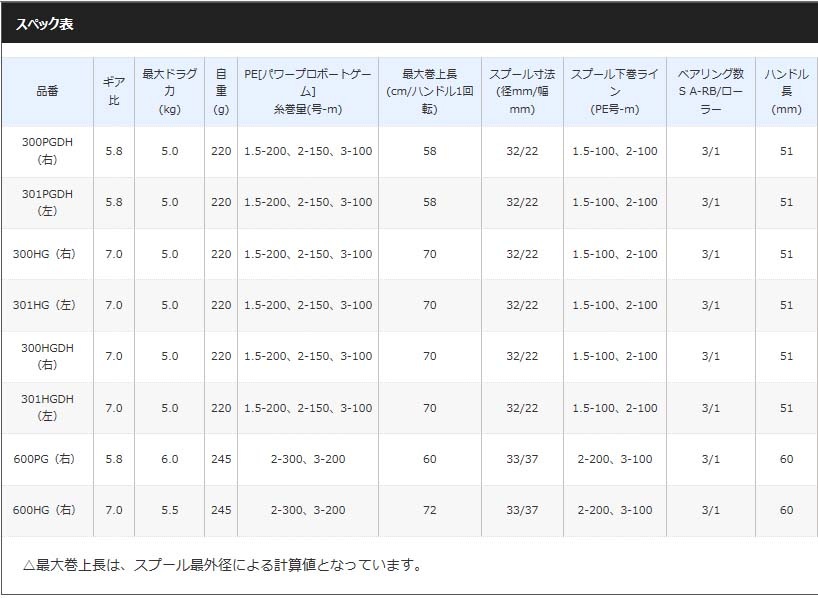Select the 自重 (g) column header
This screenshot has height=598, width=818.
coord(221,91)
